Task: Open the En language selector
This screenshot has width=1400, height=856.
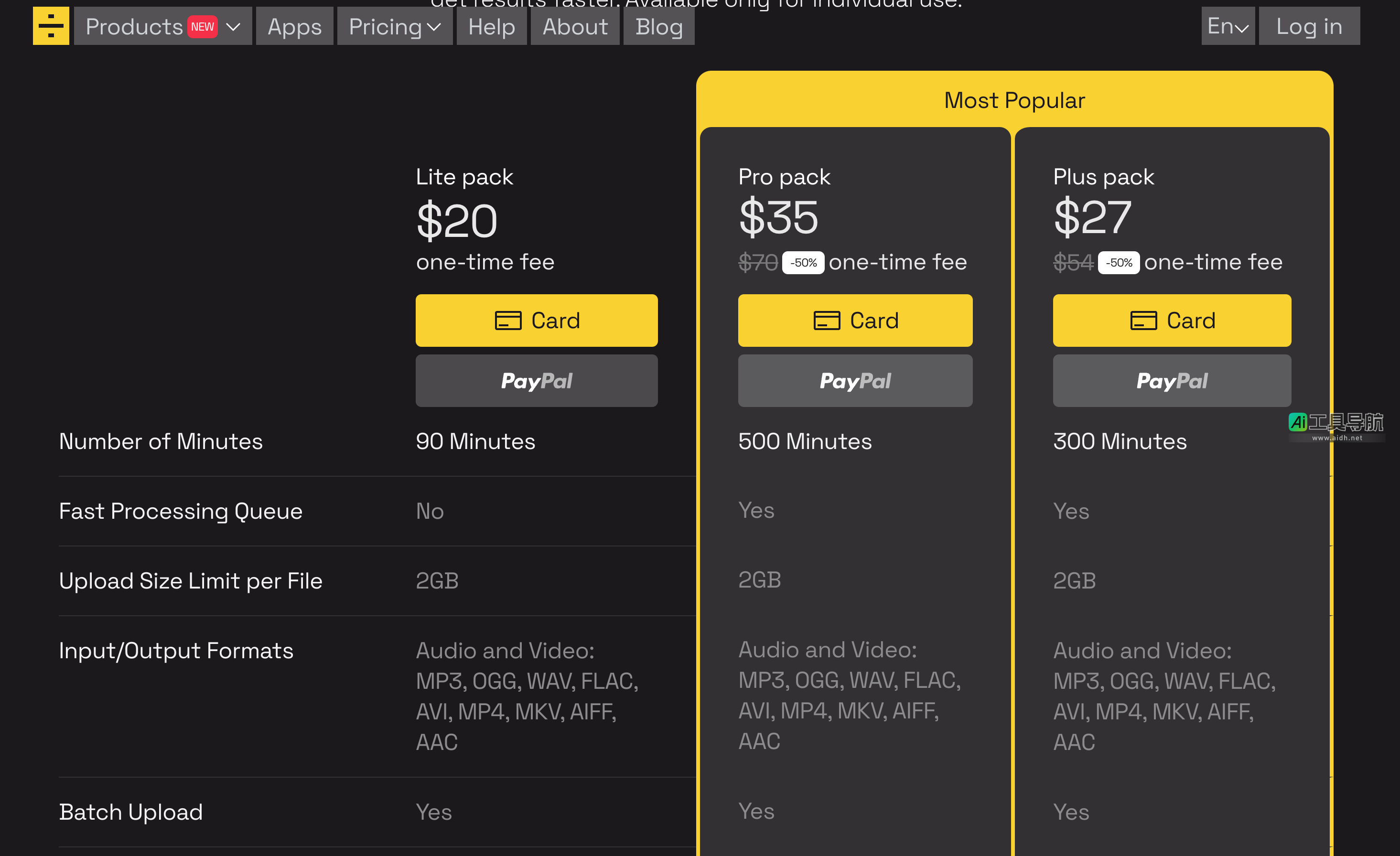Action: pos(1228,26)
